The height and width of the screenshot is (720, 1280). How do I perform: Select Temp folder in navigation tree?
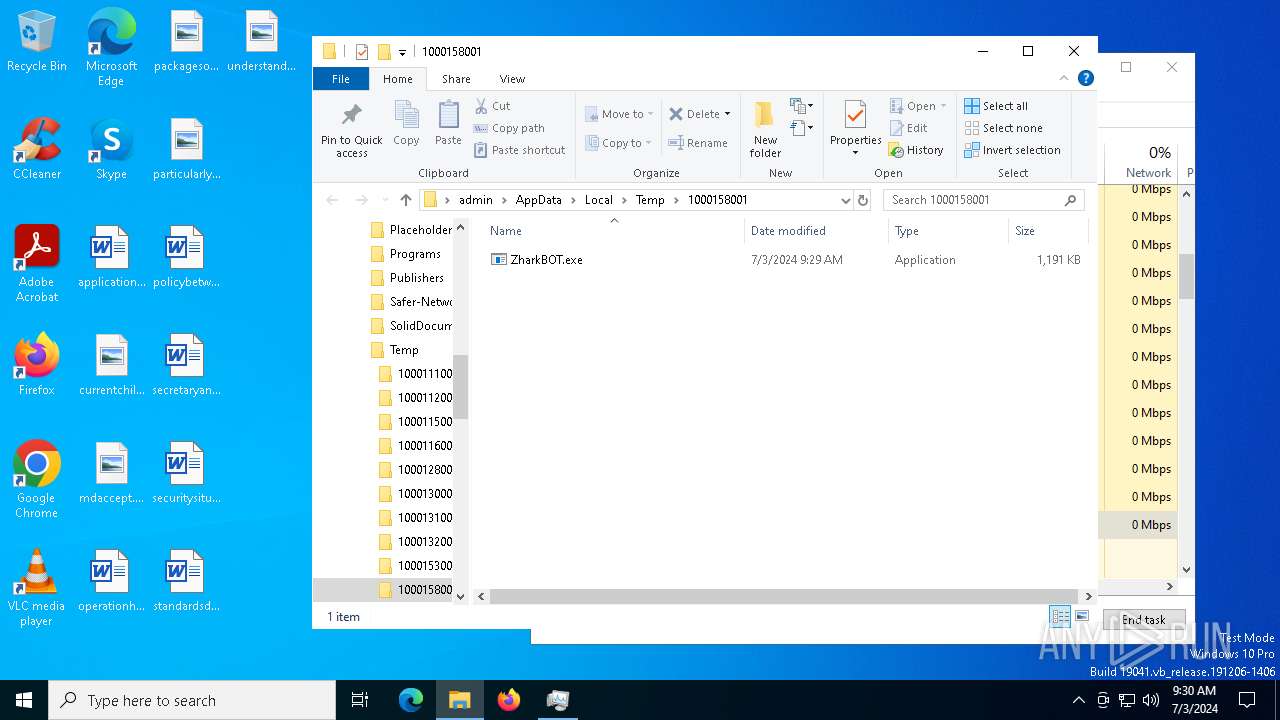(x=404, y=350)
